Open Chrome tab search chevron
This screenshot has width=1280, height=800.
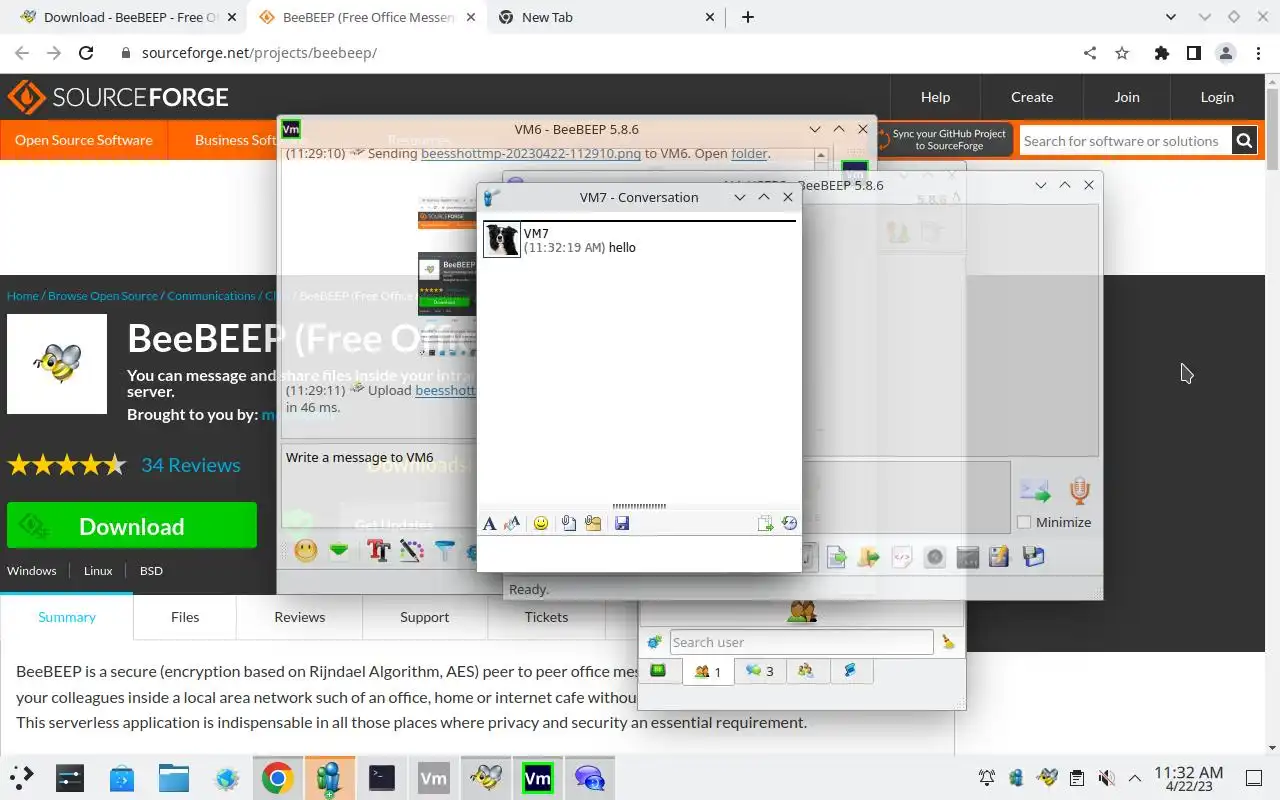pos(1171,17)
